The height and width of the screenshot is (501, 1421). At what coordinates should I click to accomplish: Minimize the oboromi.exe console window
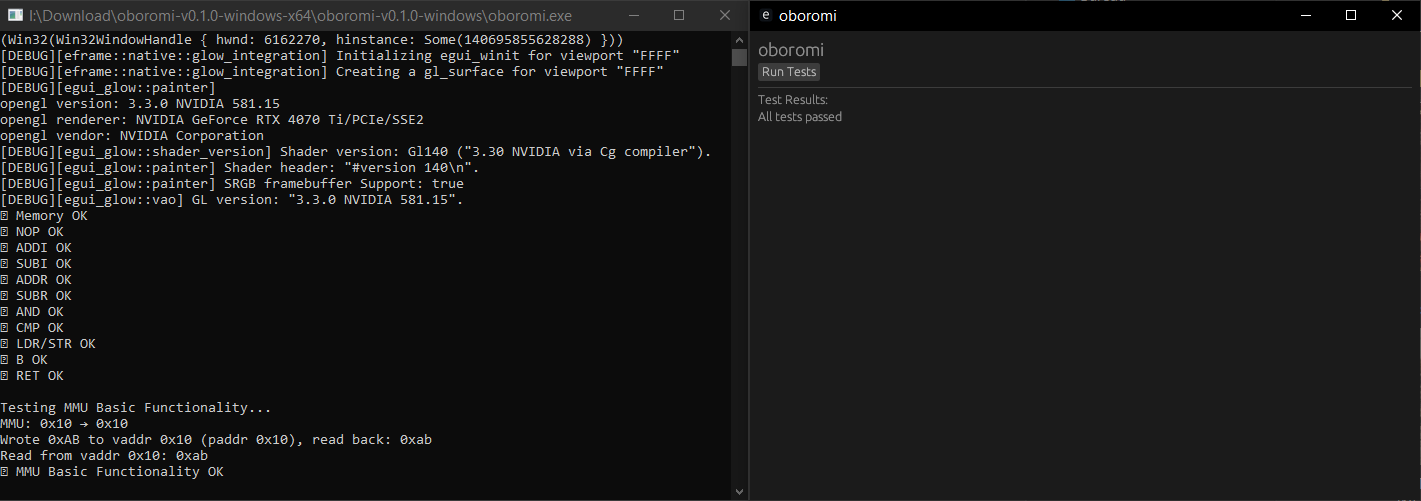(632, 15)
